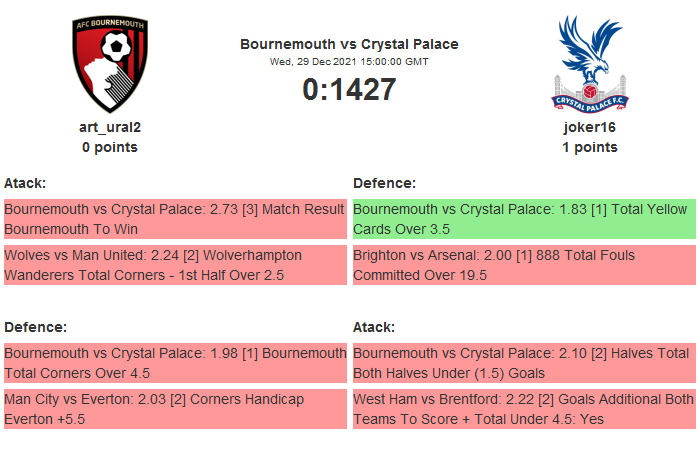The width and height of the screenshot is (700, 460).
Task: Select the Bournemouth Total Corners Over 4.5 bet
Action: 175,363
